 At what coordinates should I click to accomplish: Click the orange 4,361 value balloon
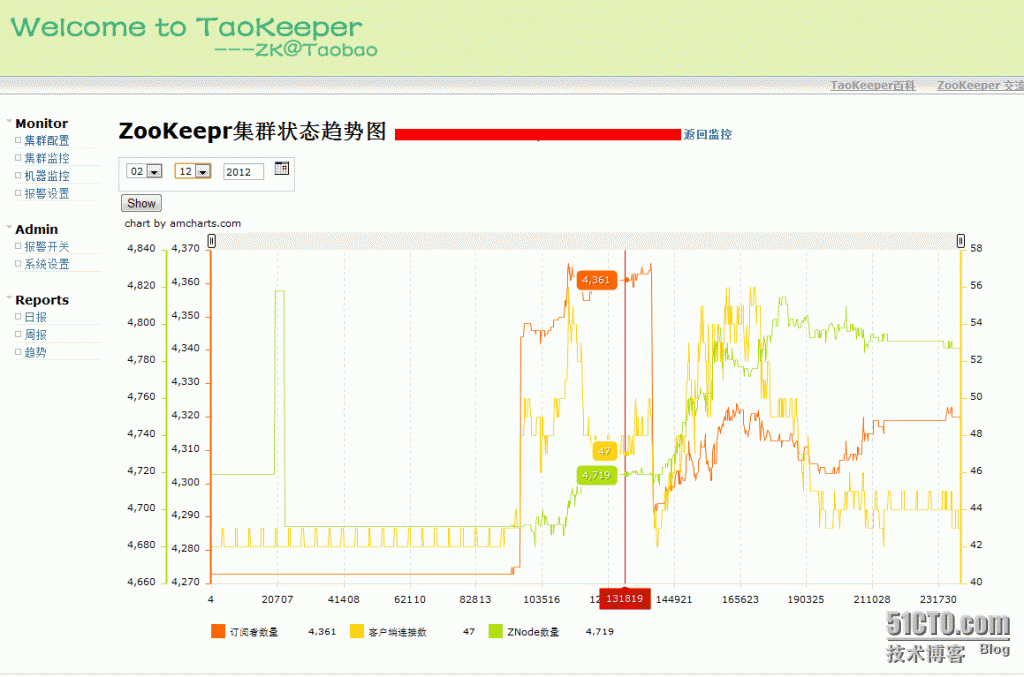tap(596, 280)
